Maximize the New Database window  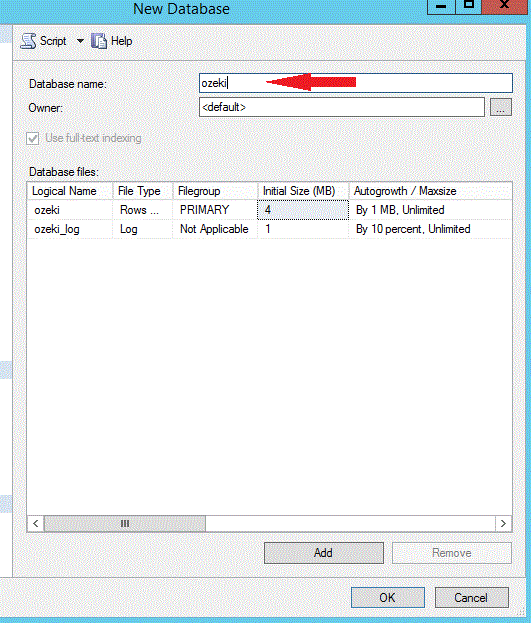[x=469, y=6]
